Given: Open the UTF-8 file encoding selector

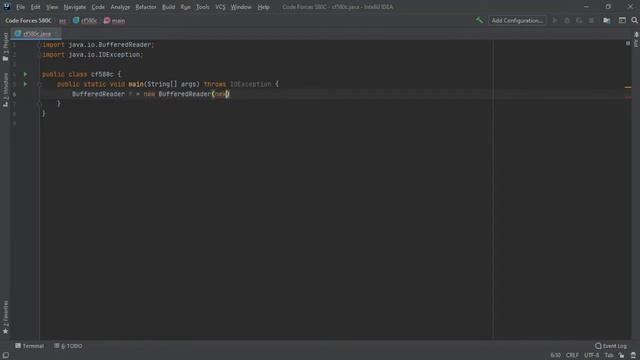Looking at the screenshot, I should (x=591, y=356).
